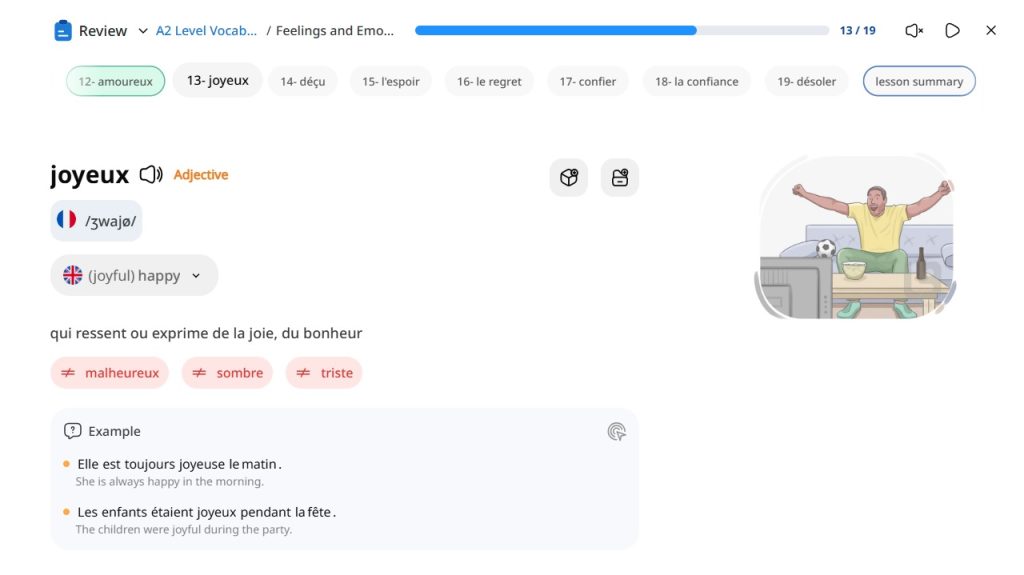This screenshot has height=575, width=1024.
Task: Click the French flag pronunciation chip
Action: point(96,220)
